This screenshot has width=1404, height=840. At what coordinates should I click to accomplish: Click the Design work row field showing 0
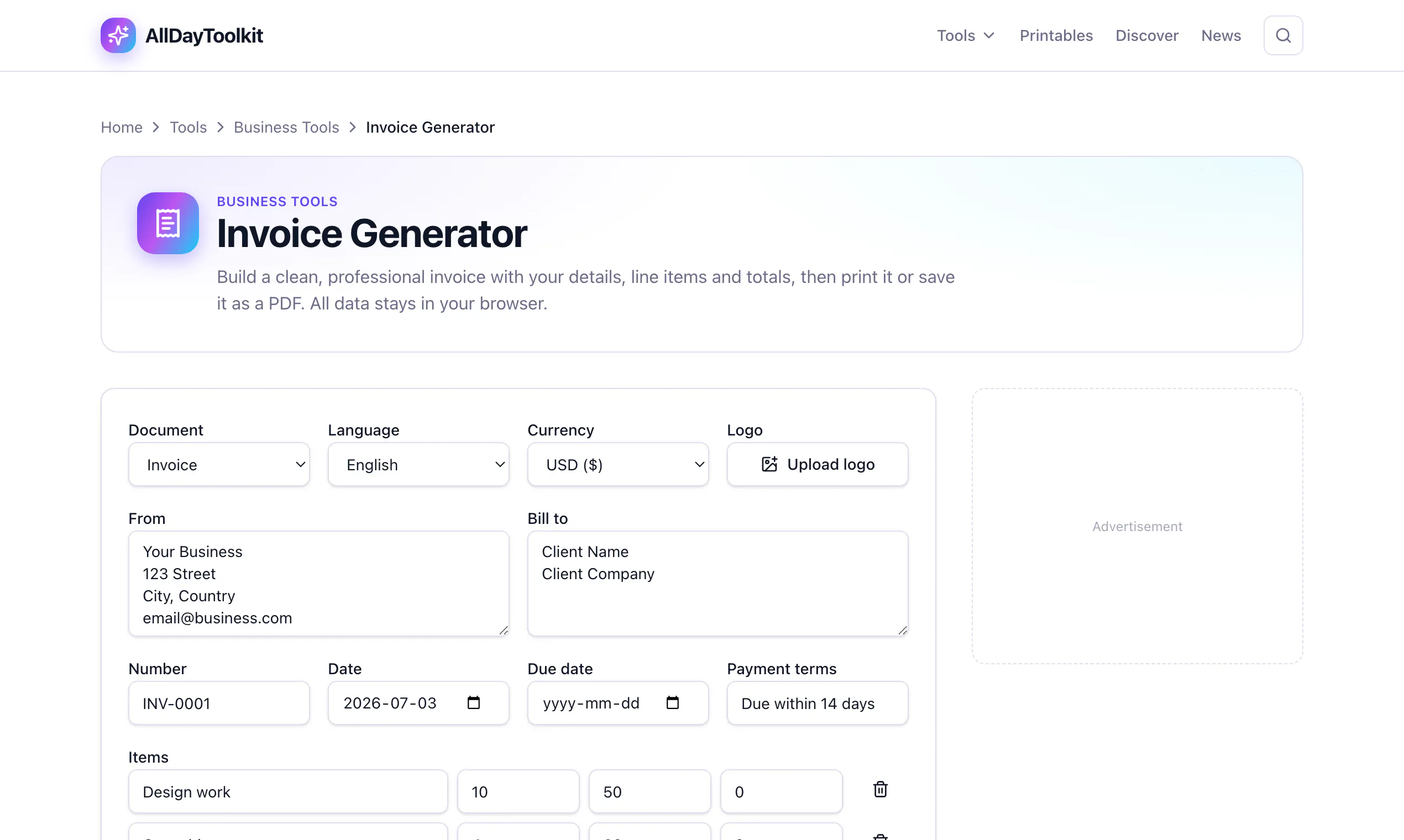point(780,791)
